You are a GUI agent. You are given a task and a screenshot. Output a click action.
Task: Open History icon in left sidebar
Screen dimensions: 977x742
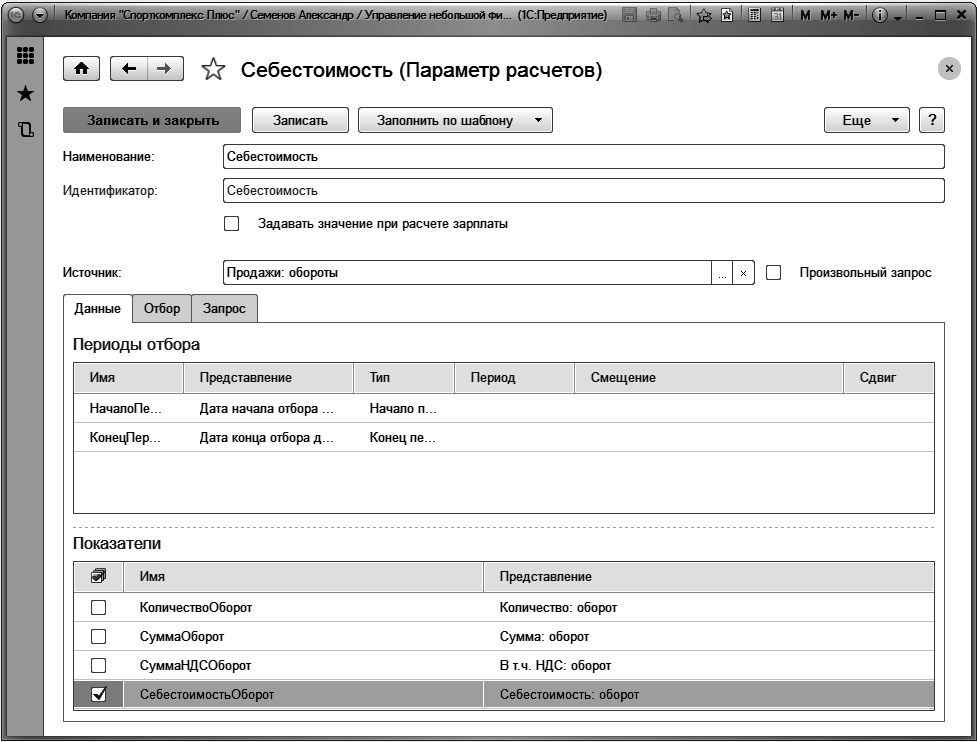(x=25, y=130)
